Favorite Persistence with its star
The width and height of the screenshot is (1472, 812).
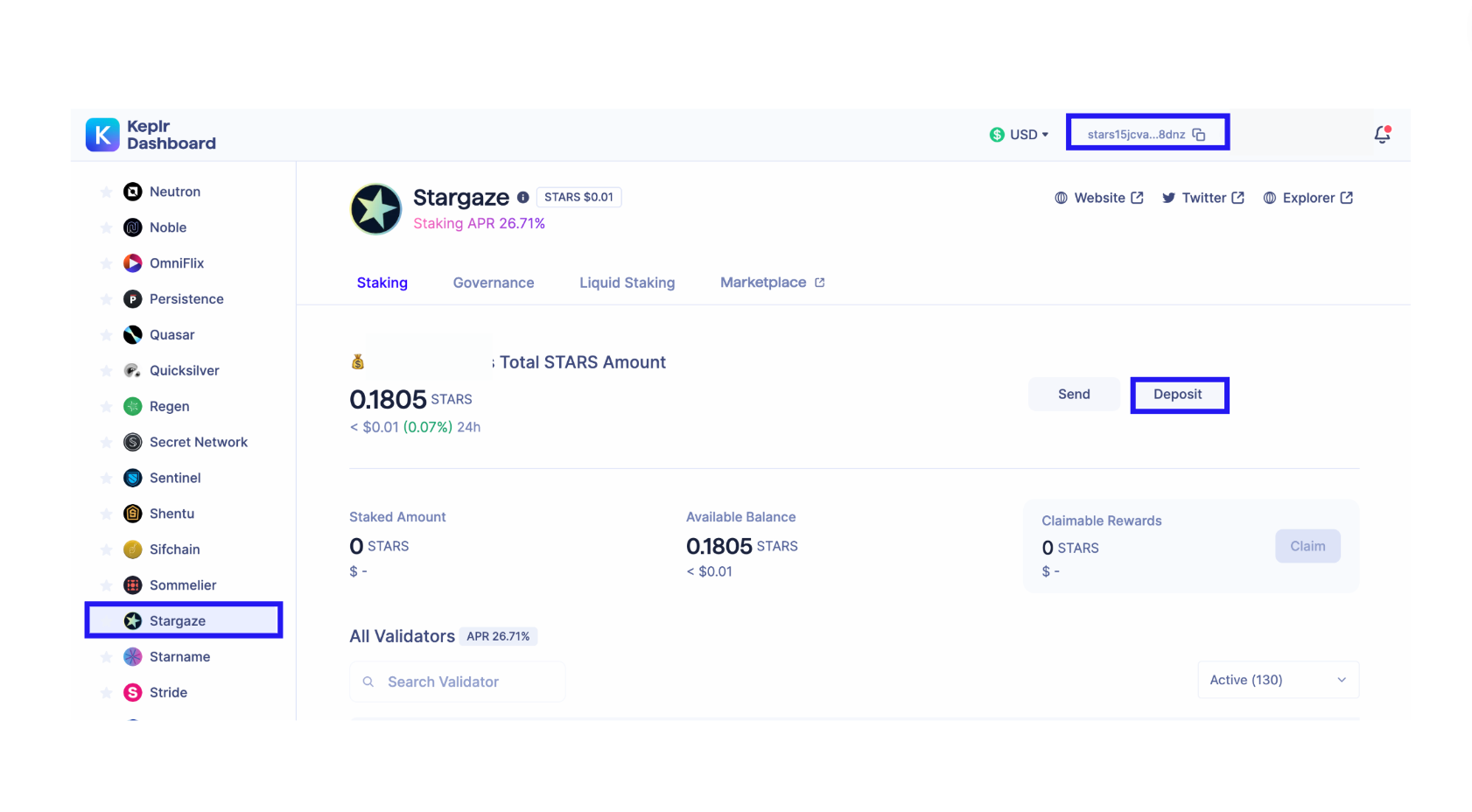tap(106, 299)
